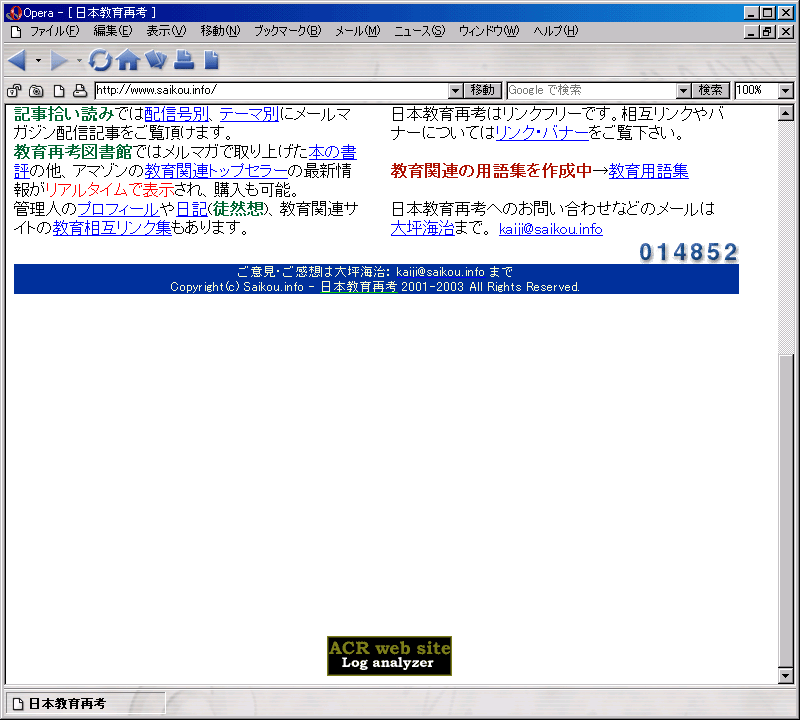
Task: Expand the address bar URL dropdown
Action: coord(456,91)
